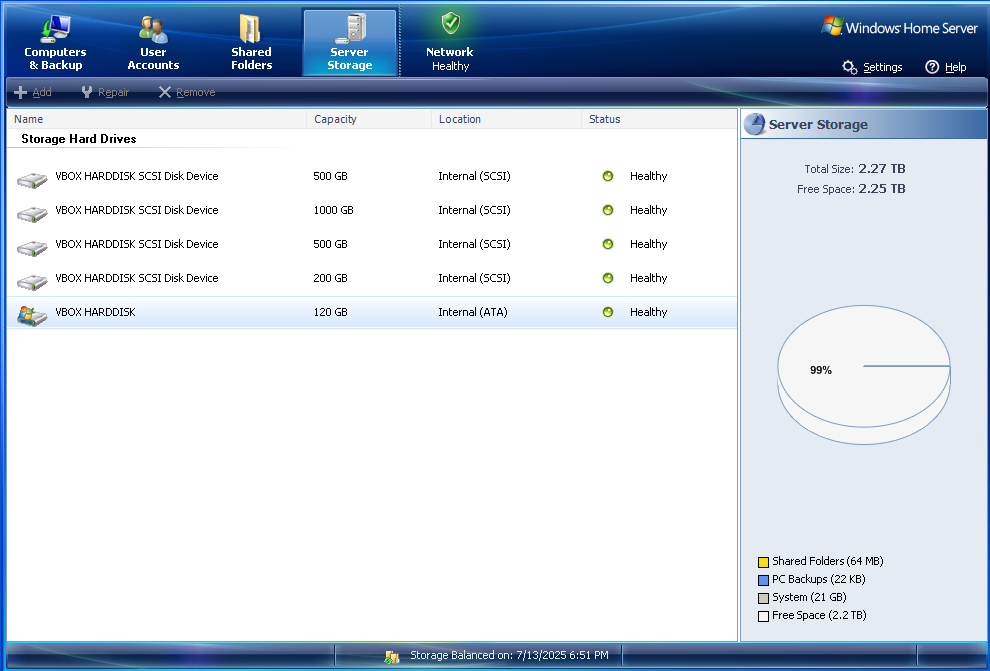Click the 99% storage pie chart
990x671 pixels.
click(864, 375)
